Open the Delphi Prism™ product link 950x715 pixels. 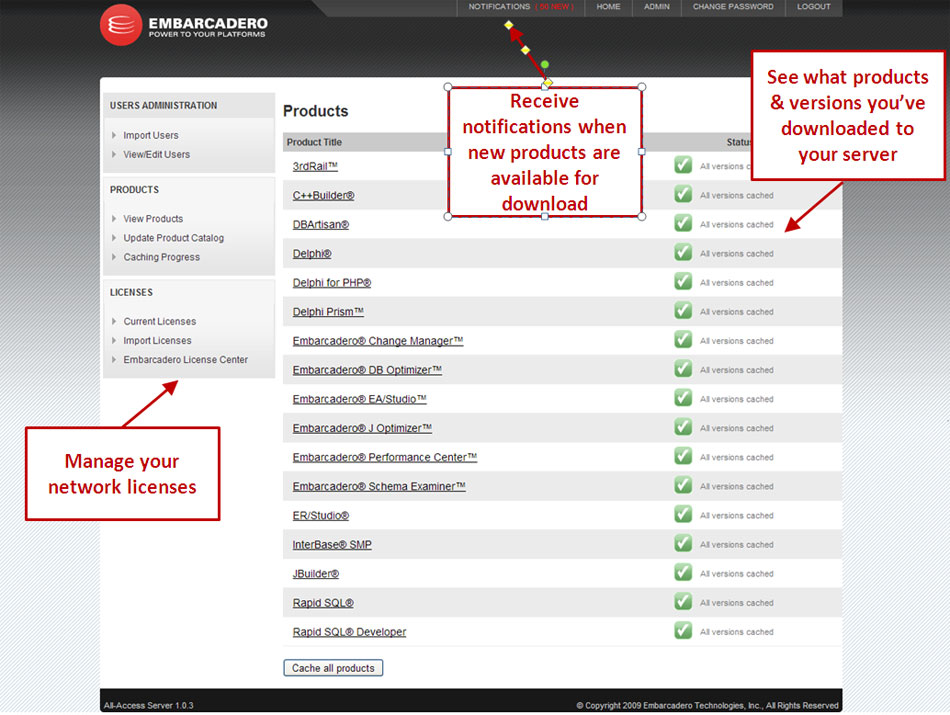(328, 311)
